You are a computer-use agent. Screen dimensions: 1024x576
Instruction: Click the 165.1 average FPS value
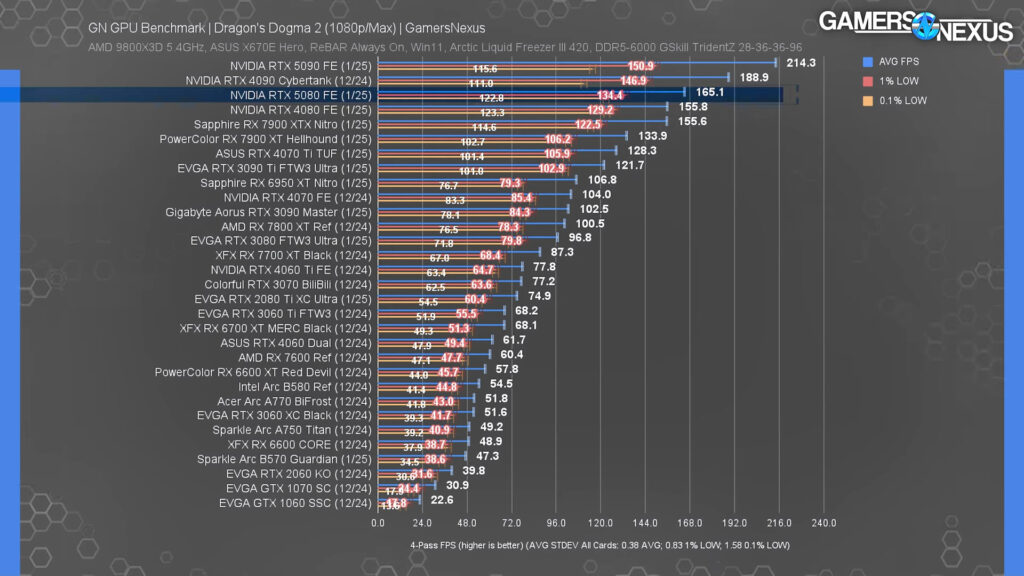pyautogui.click(x=709, y=93)
